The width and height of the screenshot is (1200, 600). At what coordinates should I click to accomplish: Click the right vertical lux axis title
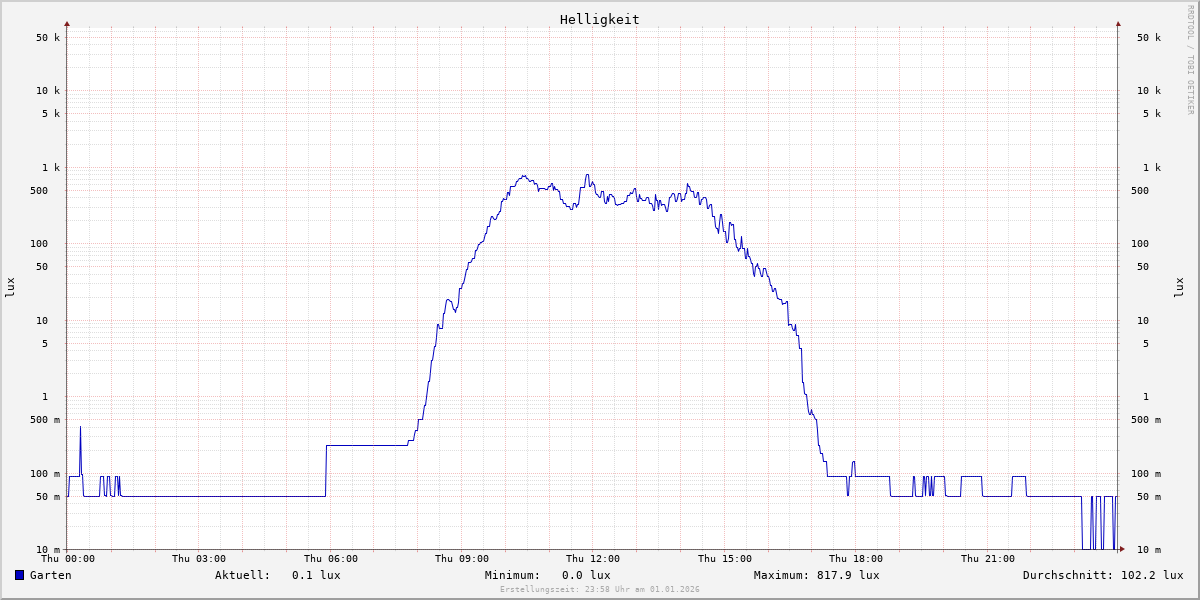click(x=1179, y=287)
